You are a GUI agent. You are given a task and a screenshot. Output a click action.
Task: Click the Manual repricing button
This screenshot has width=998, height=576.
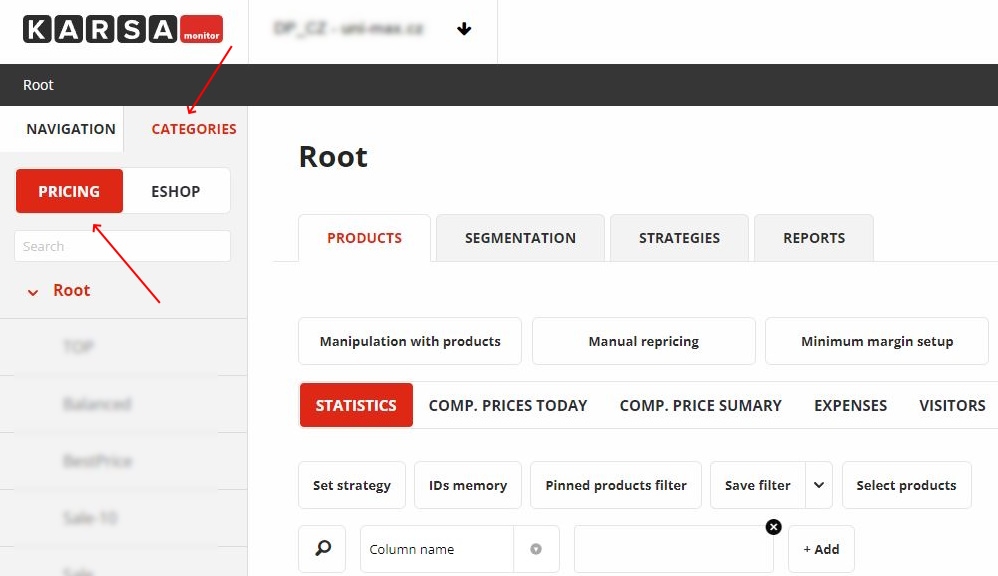[643, 341]
